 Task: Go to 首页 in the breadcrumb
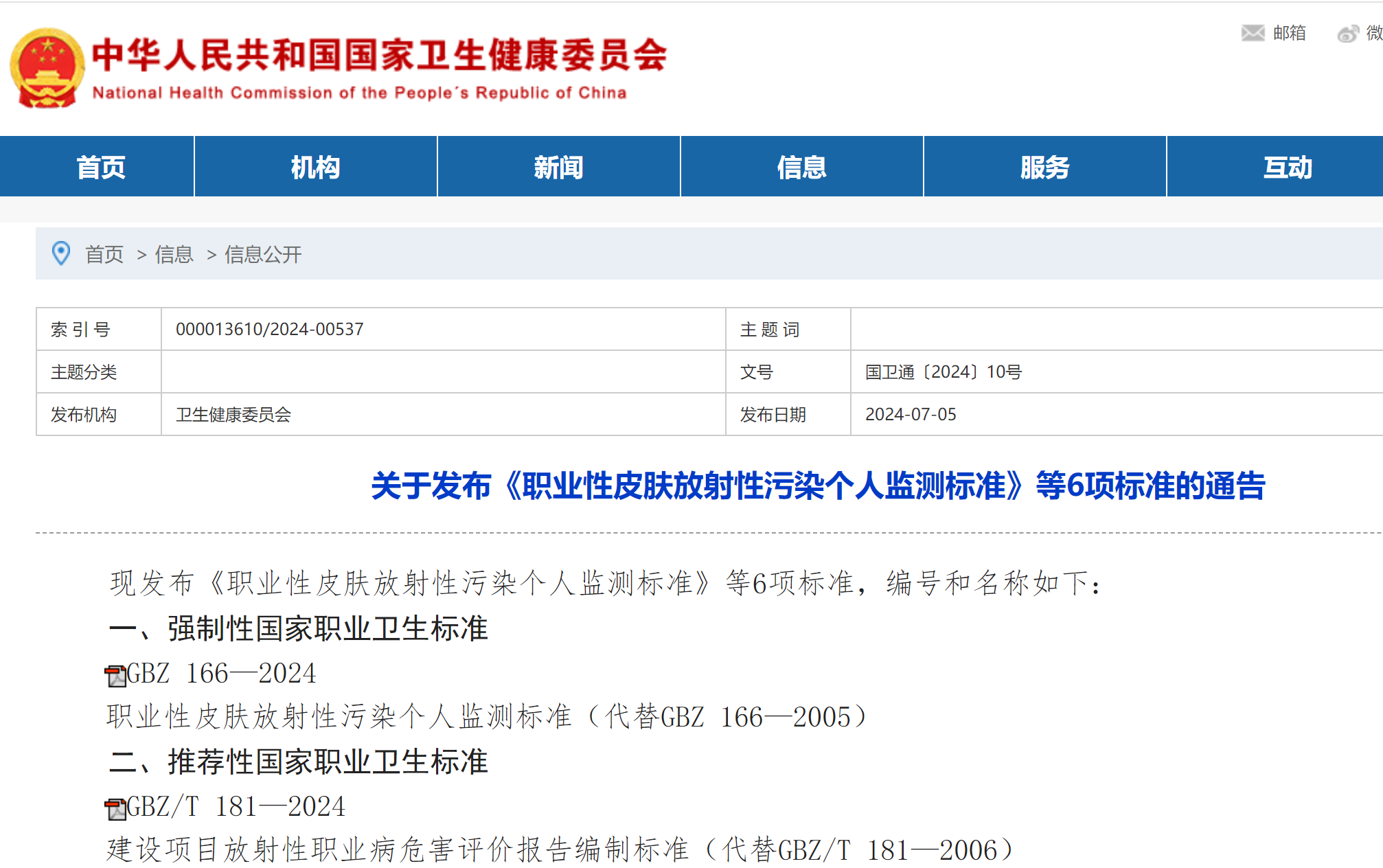[x=104, y=255]
